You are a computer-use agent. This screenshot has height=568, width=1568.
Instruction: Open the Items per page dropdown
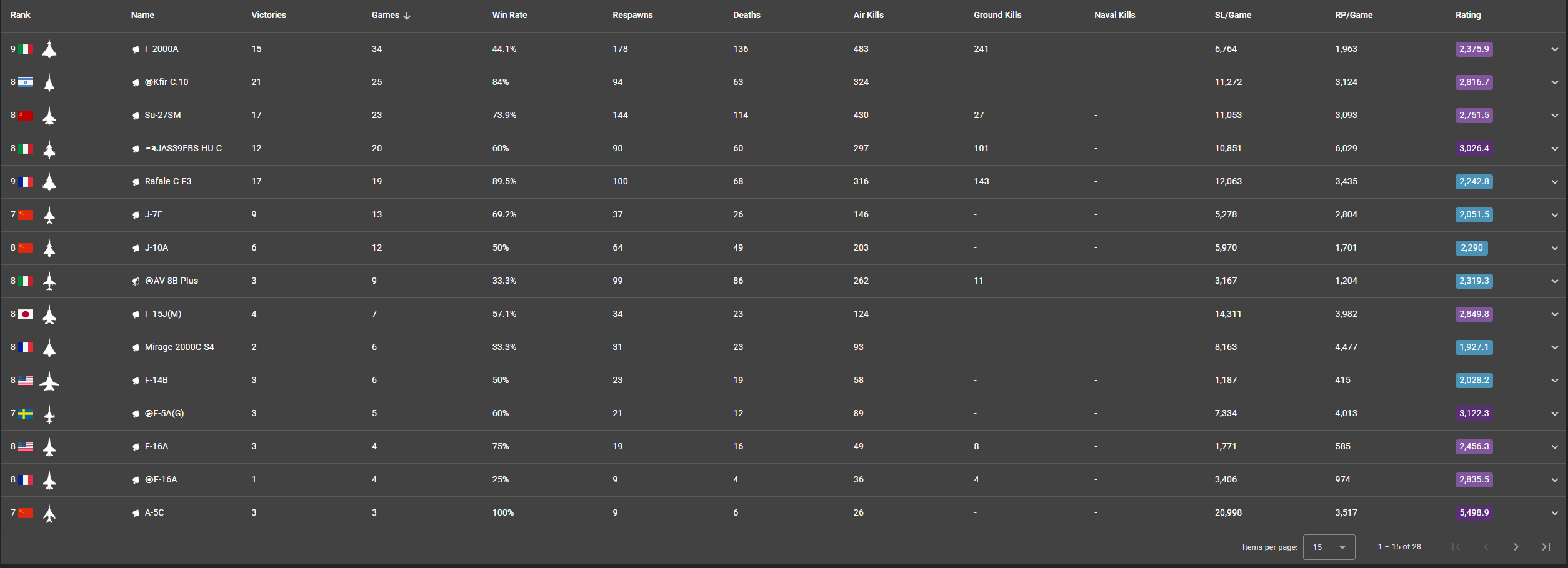1329,547
